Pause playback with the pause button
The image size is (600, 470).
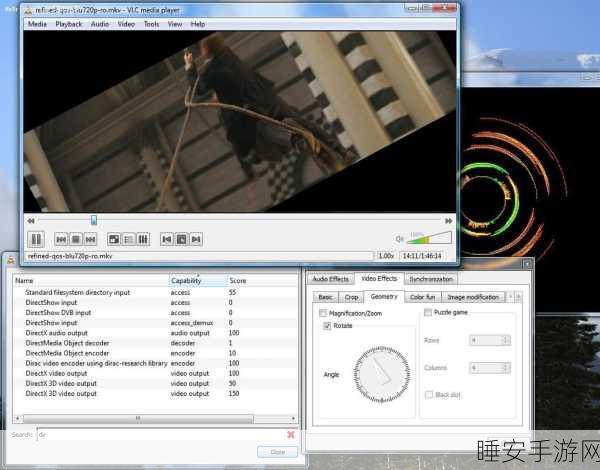(x=36, y=240)
